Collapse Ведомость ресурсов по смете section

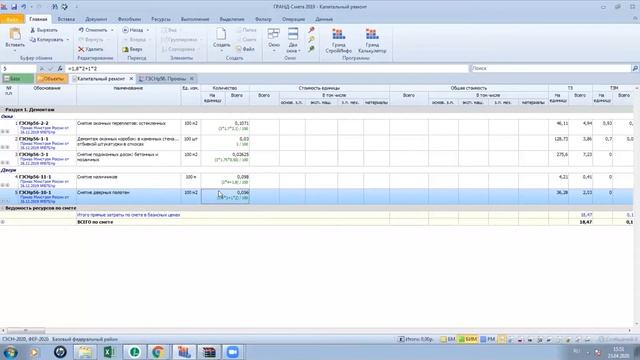[x=2, y=208]
